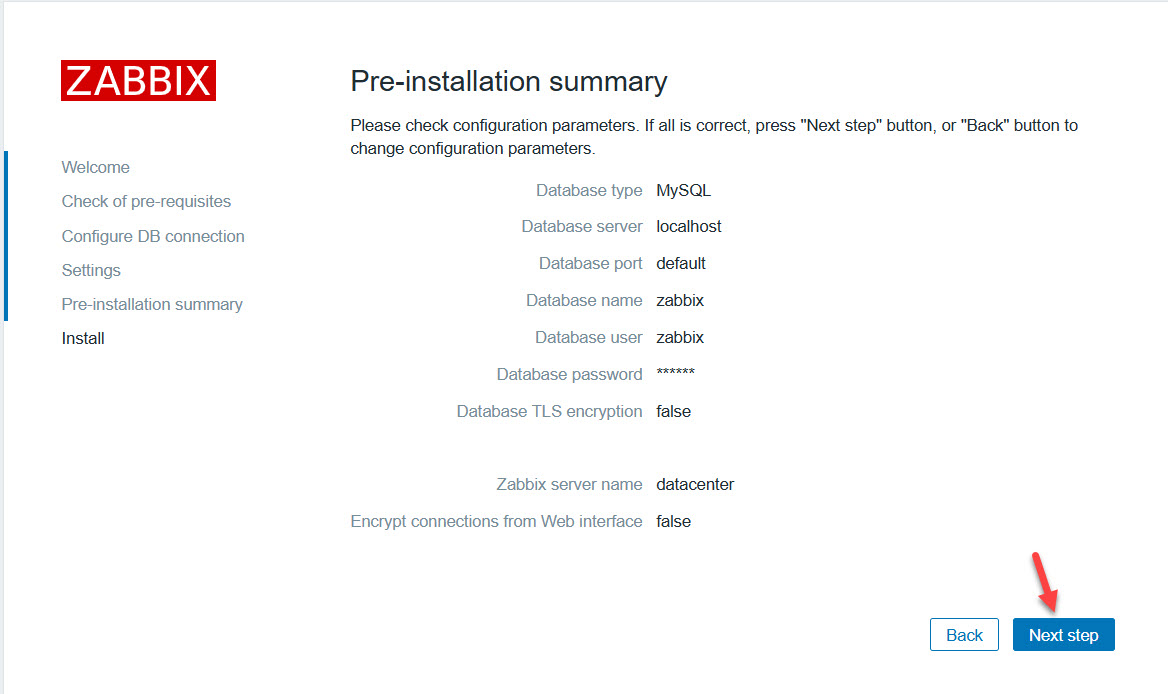Jump to the Settings step
The width and height of the screenshot is (1168, 694).
click(91, 270)
